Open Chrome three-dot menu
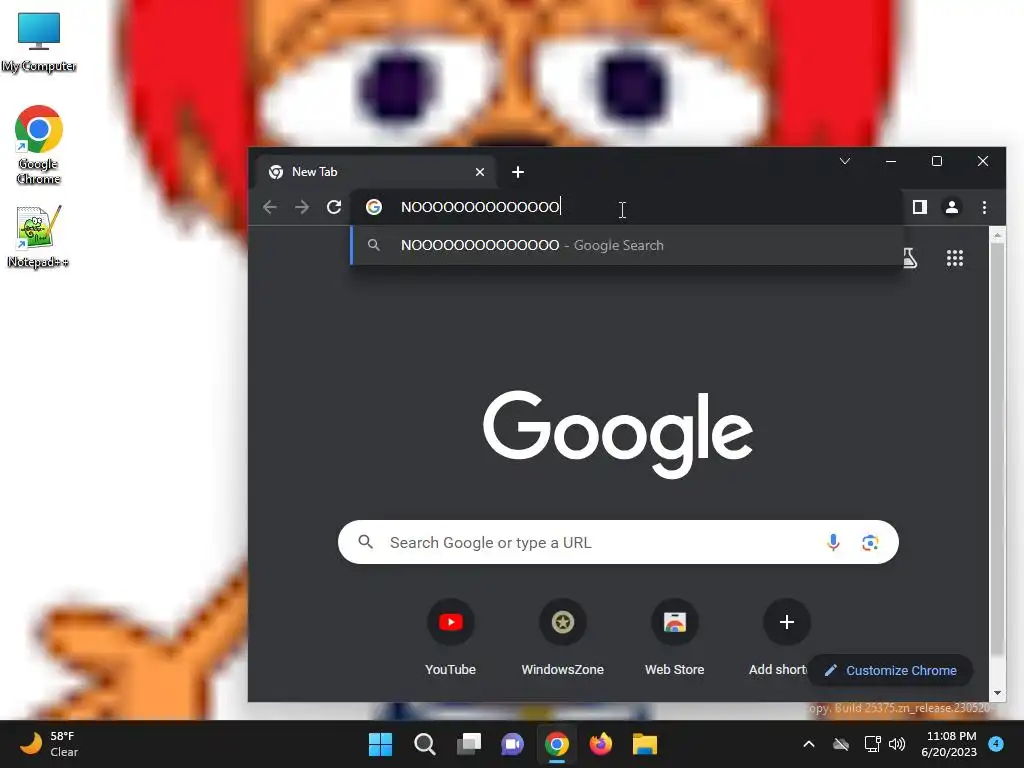This screenshot has height=768, width=1024. pyautogui.click(x=984, y=207)
